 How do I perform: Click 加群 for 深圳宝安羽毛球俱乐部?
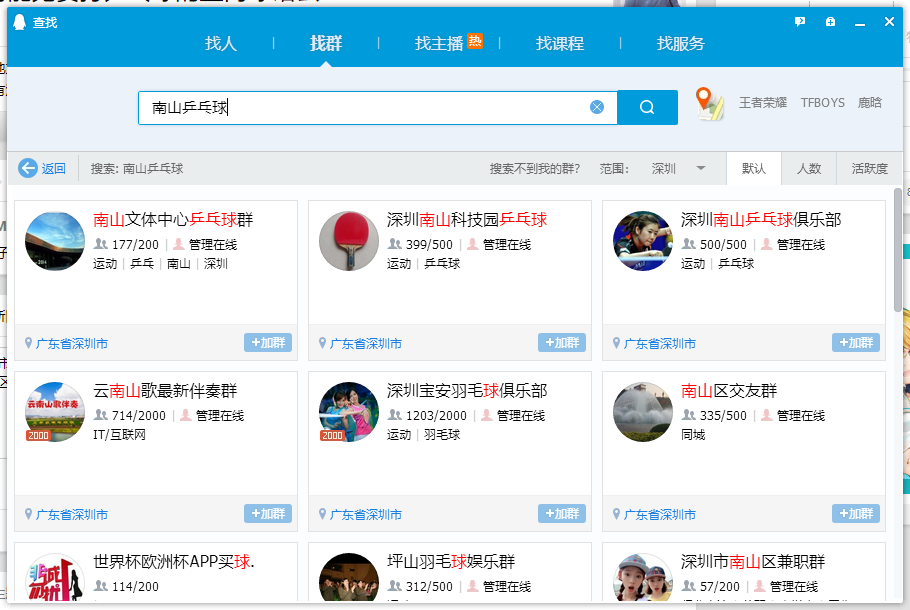562,514
